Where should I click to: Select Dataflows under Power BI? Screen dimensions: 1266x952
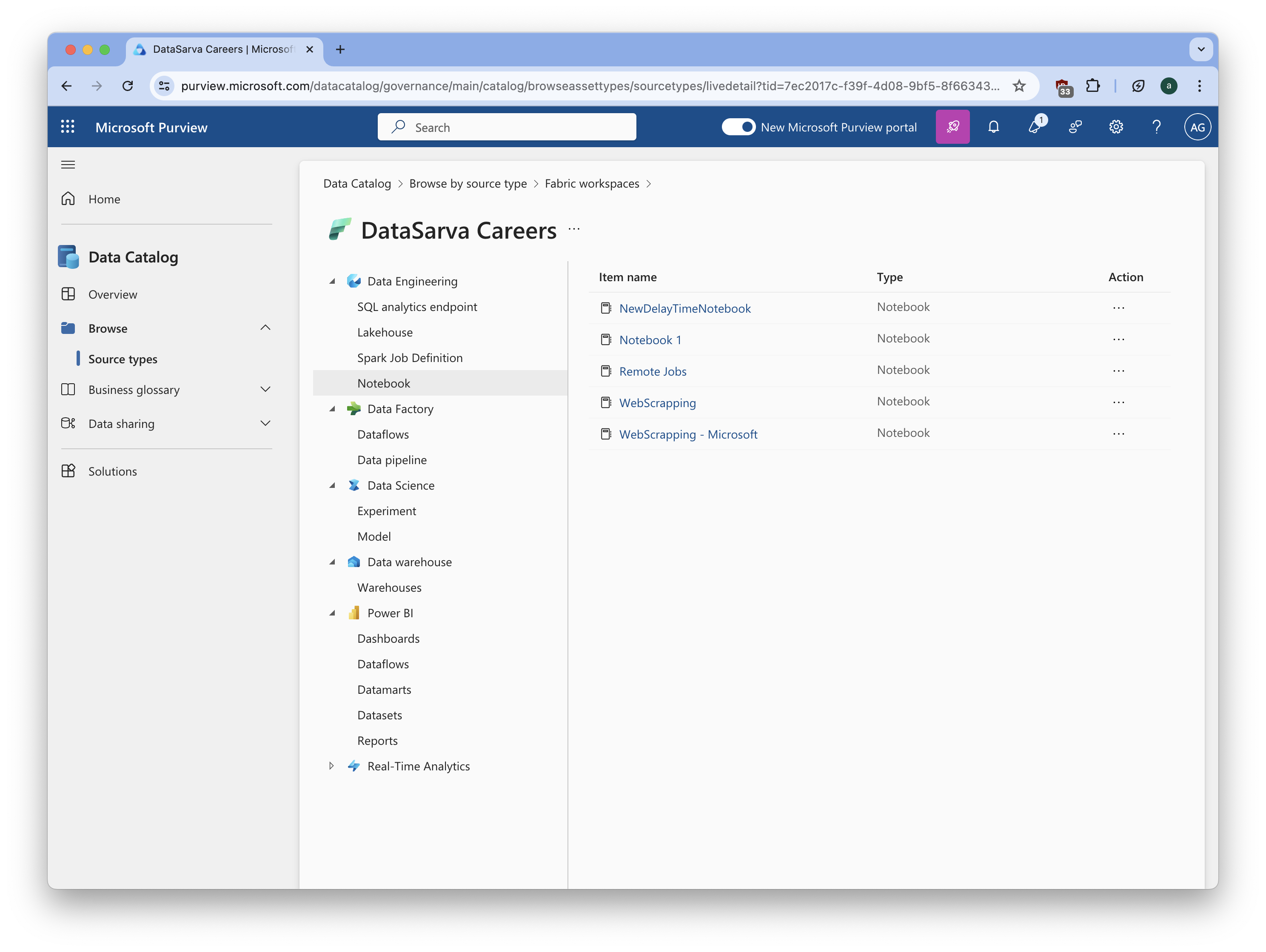[383, 664]
